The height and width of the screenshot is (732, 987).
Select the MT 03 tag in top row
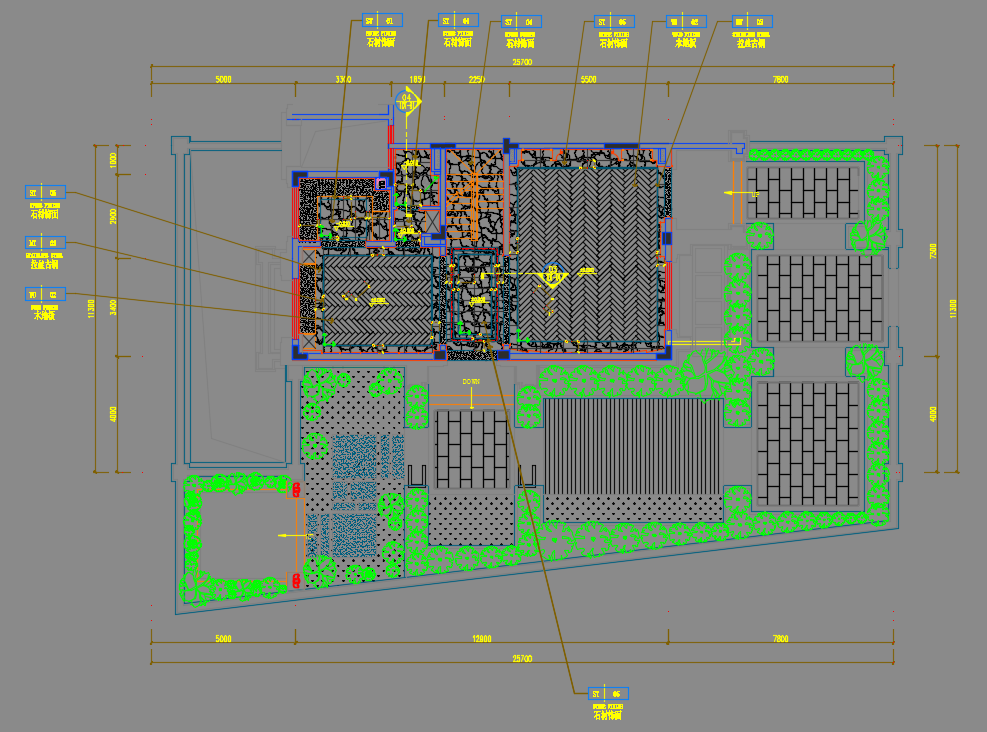[x=752, y=20]
